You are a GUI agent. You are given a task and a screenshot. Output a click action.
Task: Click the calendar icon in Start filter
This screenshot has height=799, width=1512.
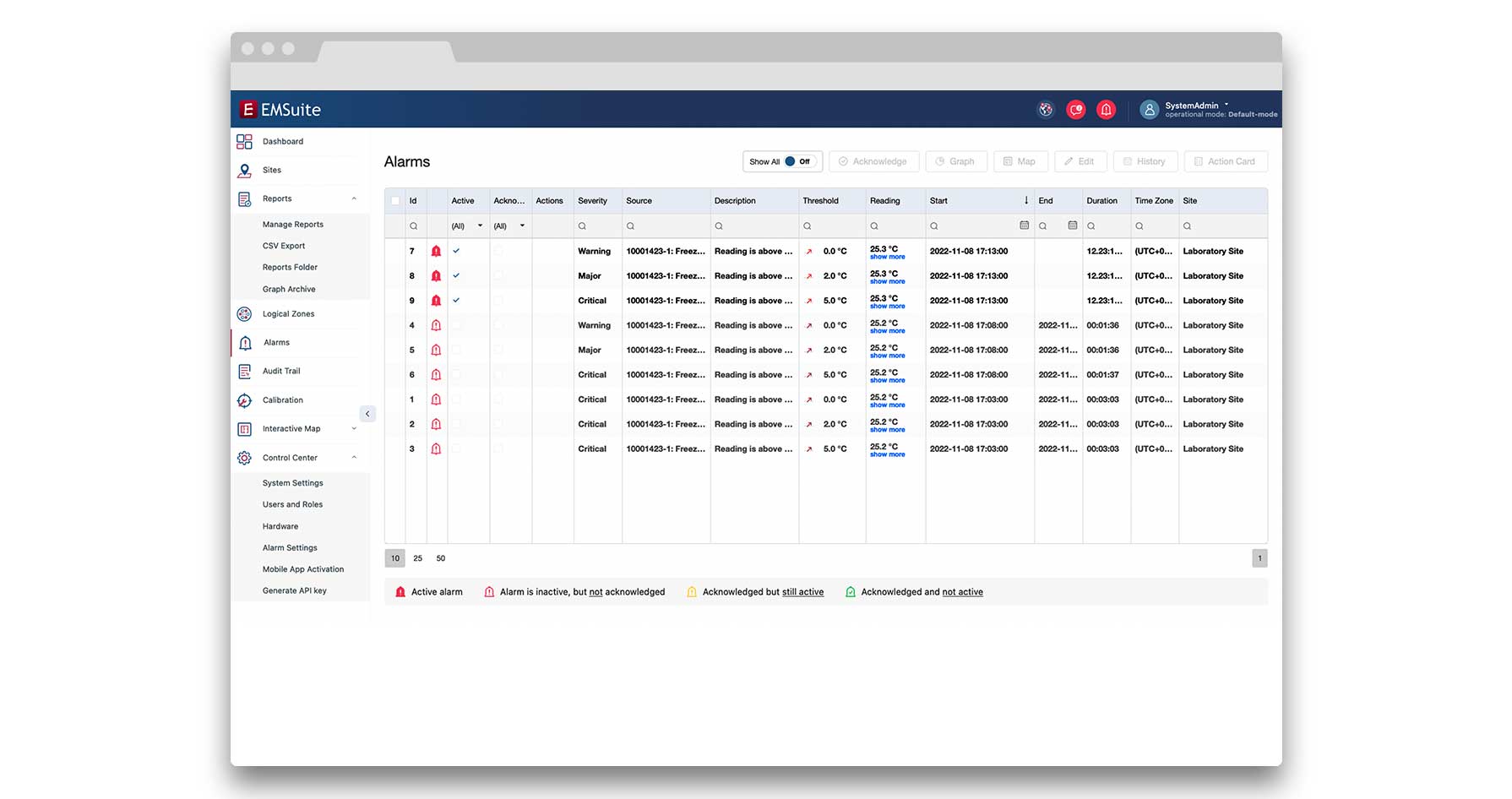(1024, 226)
